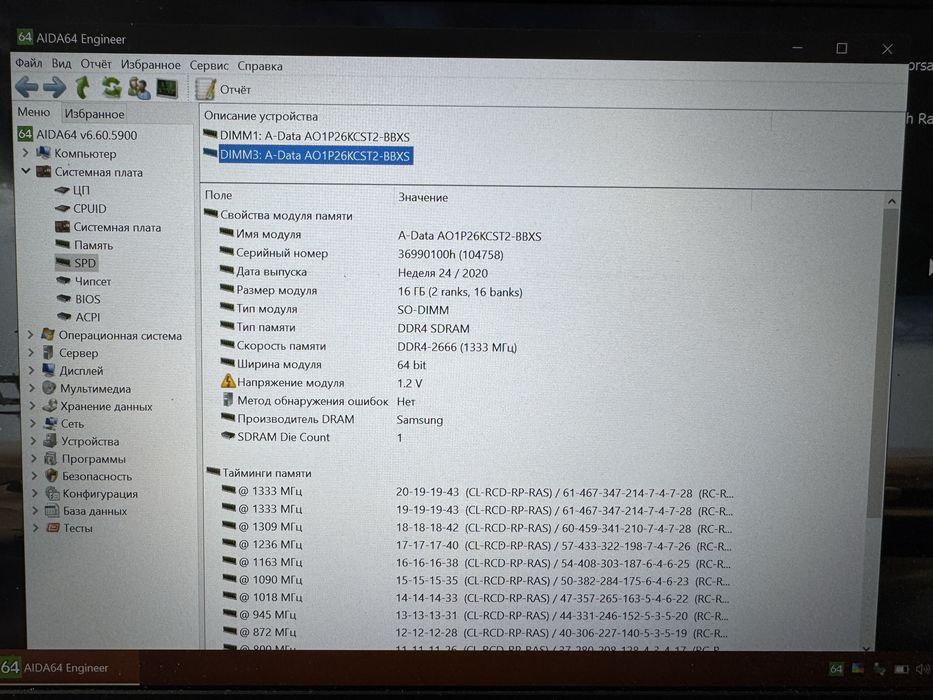The height and width of the screenshot is (700, 933).
Task: Expand the Операционная система node
Action: (x=31, y=335)
